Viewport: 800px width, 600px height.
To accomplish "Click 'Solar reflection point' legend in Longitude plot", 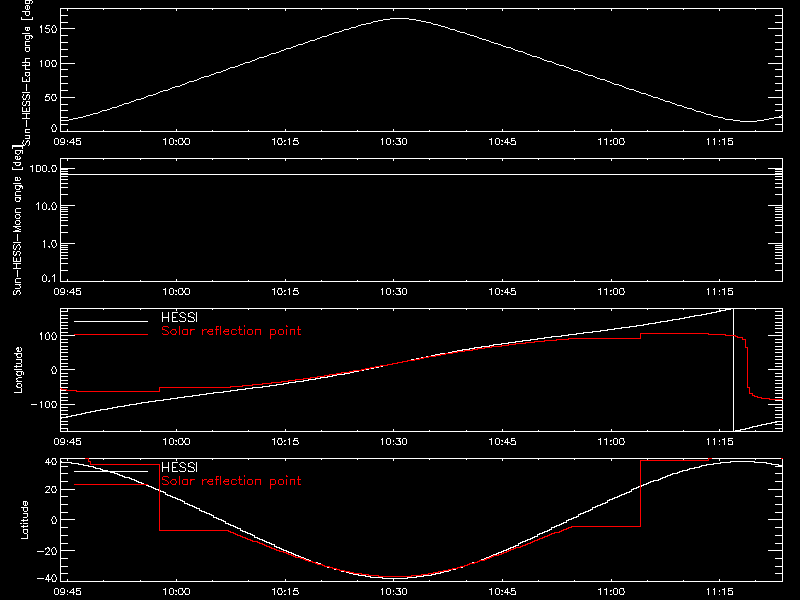I will pyautogui.click(x=231, y=331).
